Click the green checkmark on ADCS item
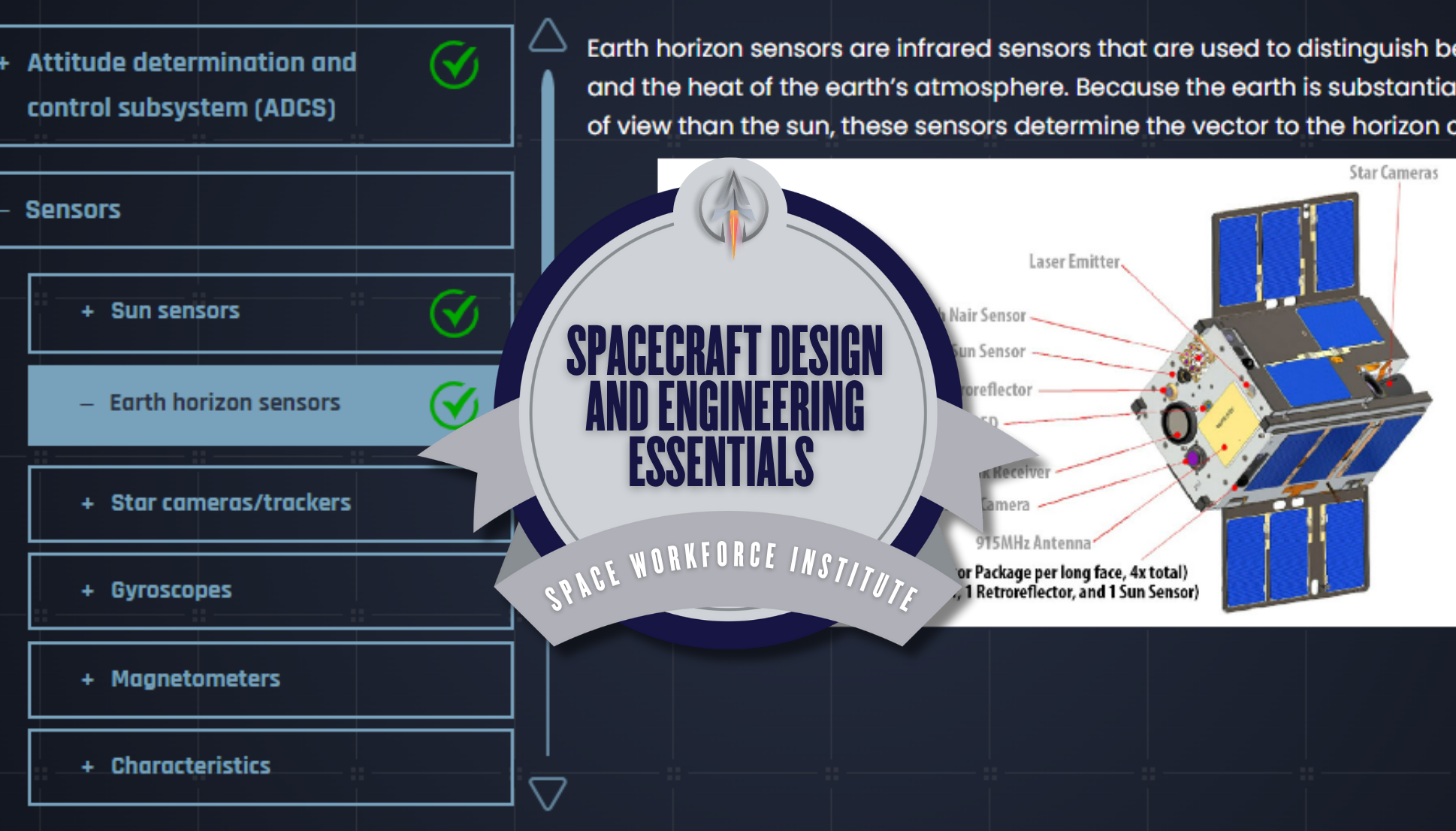 point(454,65)
